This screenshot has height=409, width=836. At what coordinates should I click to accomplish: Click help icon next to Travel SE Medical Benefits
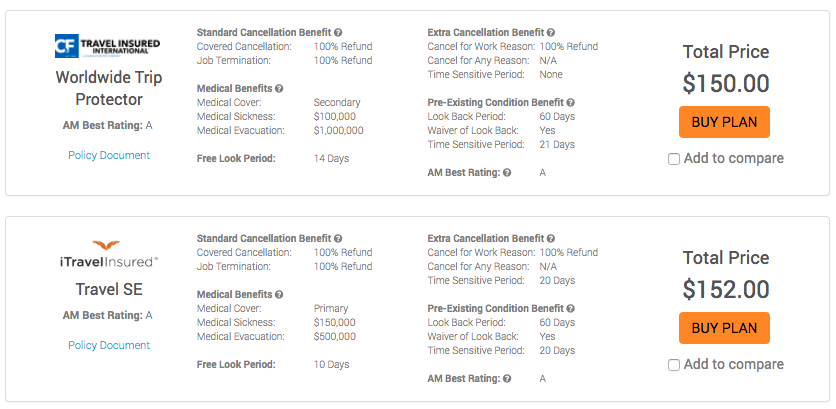tap(279, 294)
